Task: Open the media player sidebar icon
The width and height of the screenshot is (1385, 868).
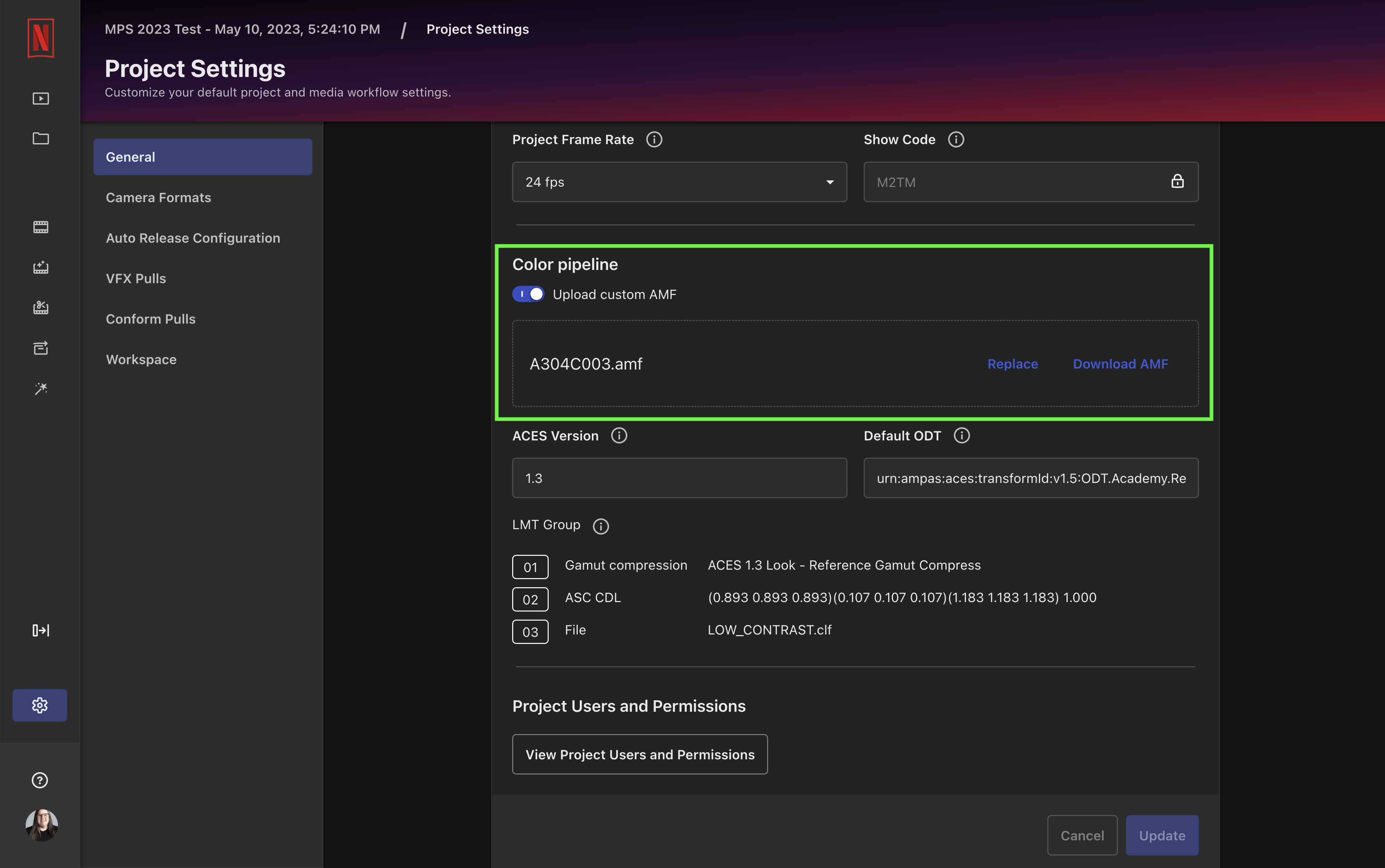Action: click(x=40, y=99)
